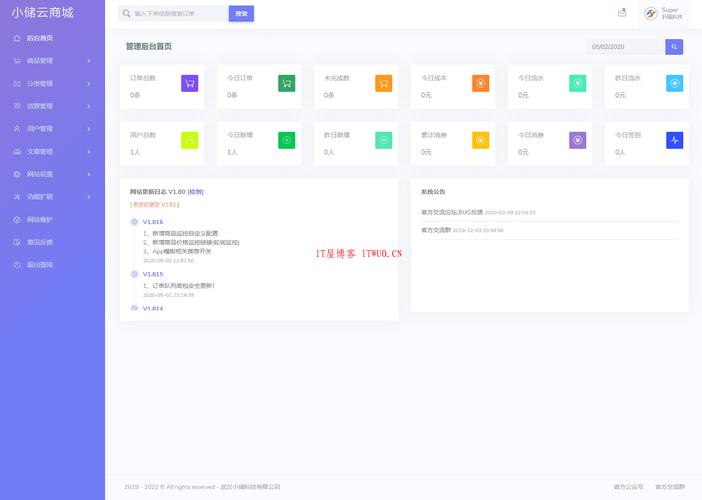Click the orange cart icon on 未完成数 card
702x500 pixels.
(383, 83)
